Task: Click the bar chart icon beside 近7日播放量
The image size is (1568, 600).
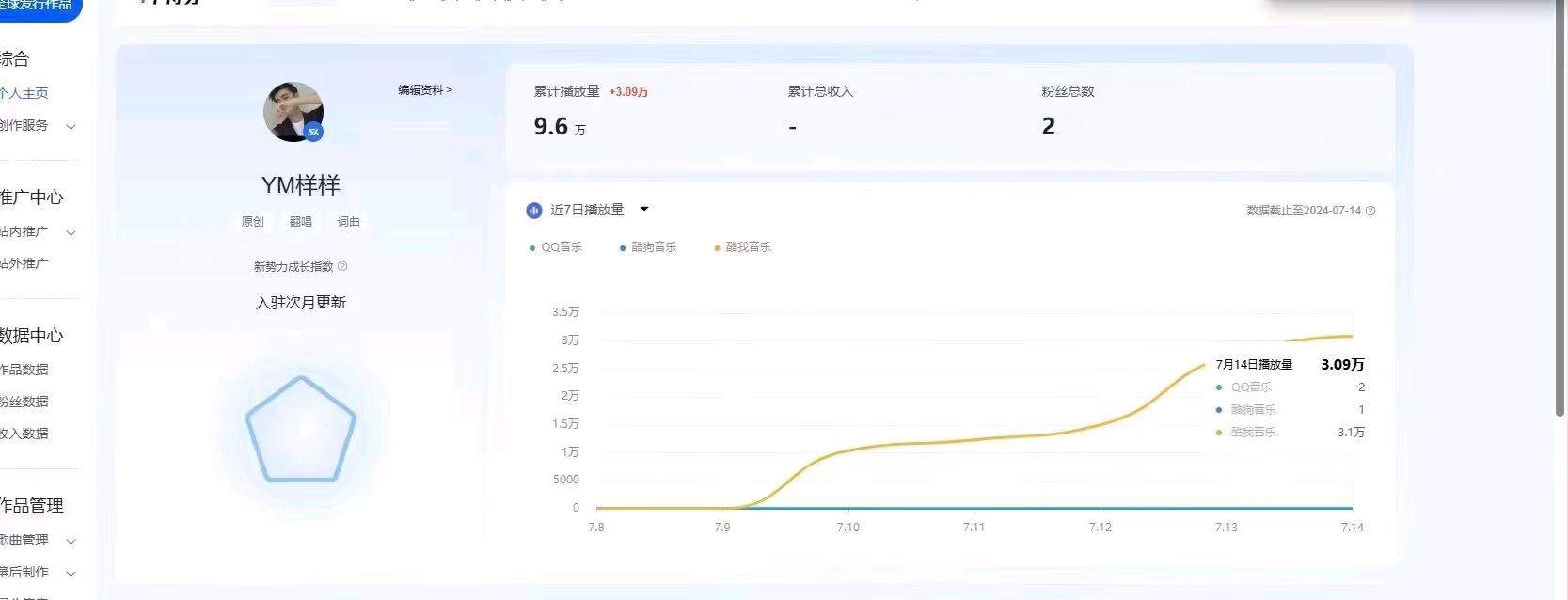Action: [x=534, y=211]
